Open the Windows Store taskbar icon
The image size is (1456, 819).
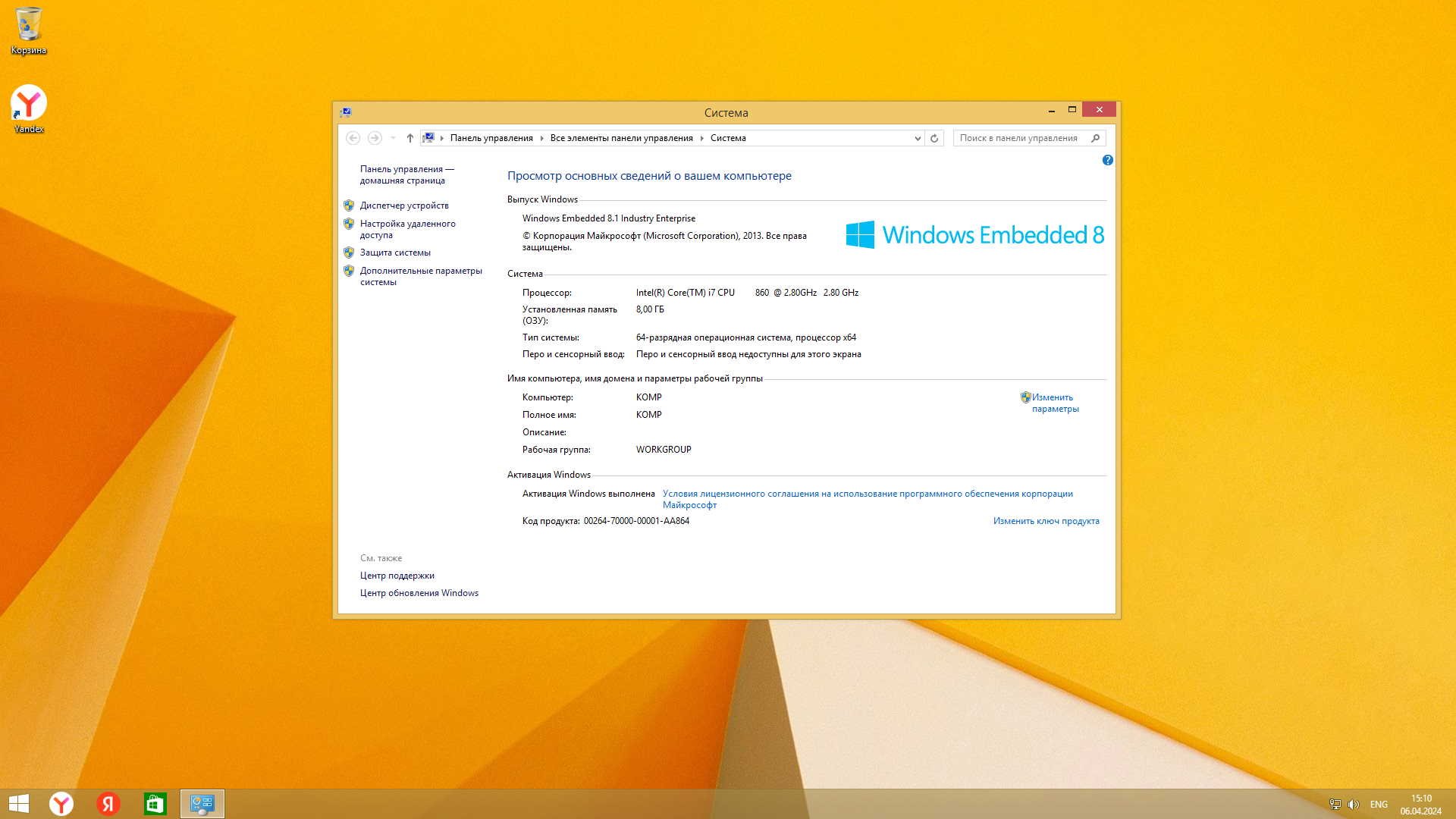coord(155,804)
